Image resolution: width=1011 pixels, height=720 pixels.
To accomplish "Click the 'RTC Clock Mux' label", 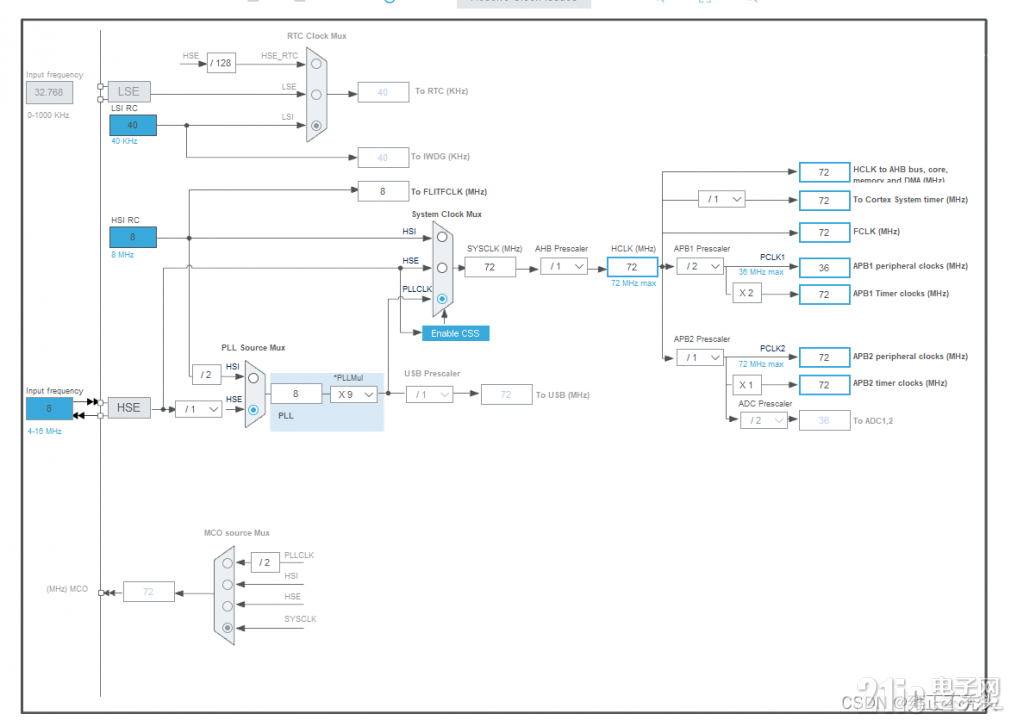I will point(317,36).
